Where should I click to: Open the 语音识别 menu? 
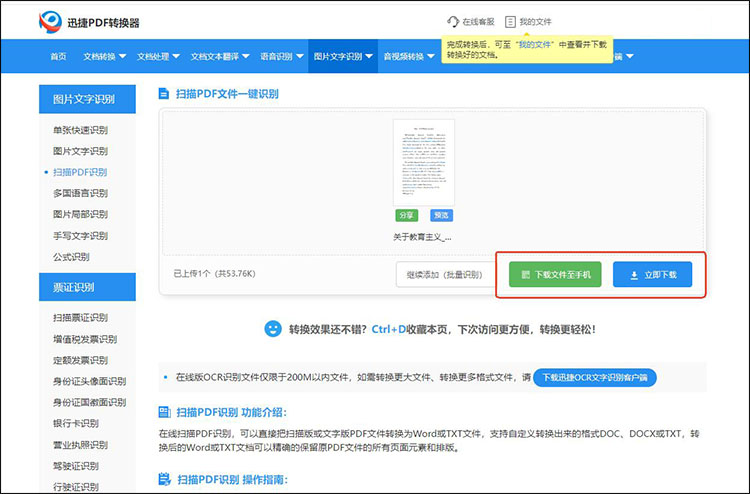(x=276, y=56)
